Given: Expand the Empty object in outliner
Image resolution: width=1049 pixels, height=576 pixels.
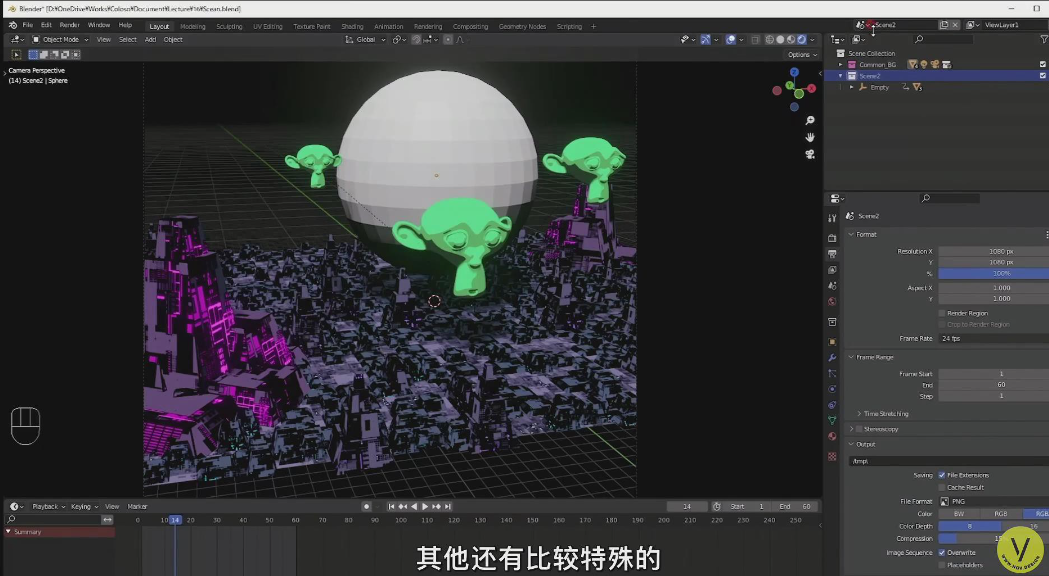Looking at the screenshot, I should point(852,87).
